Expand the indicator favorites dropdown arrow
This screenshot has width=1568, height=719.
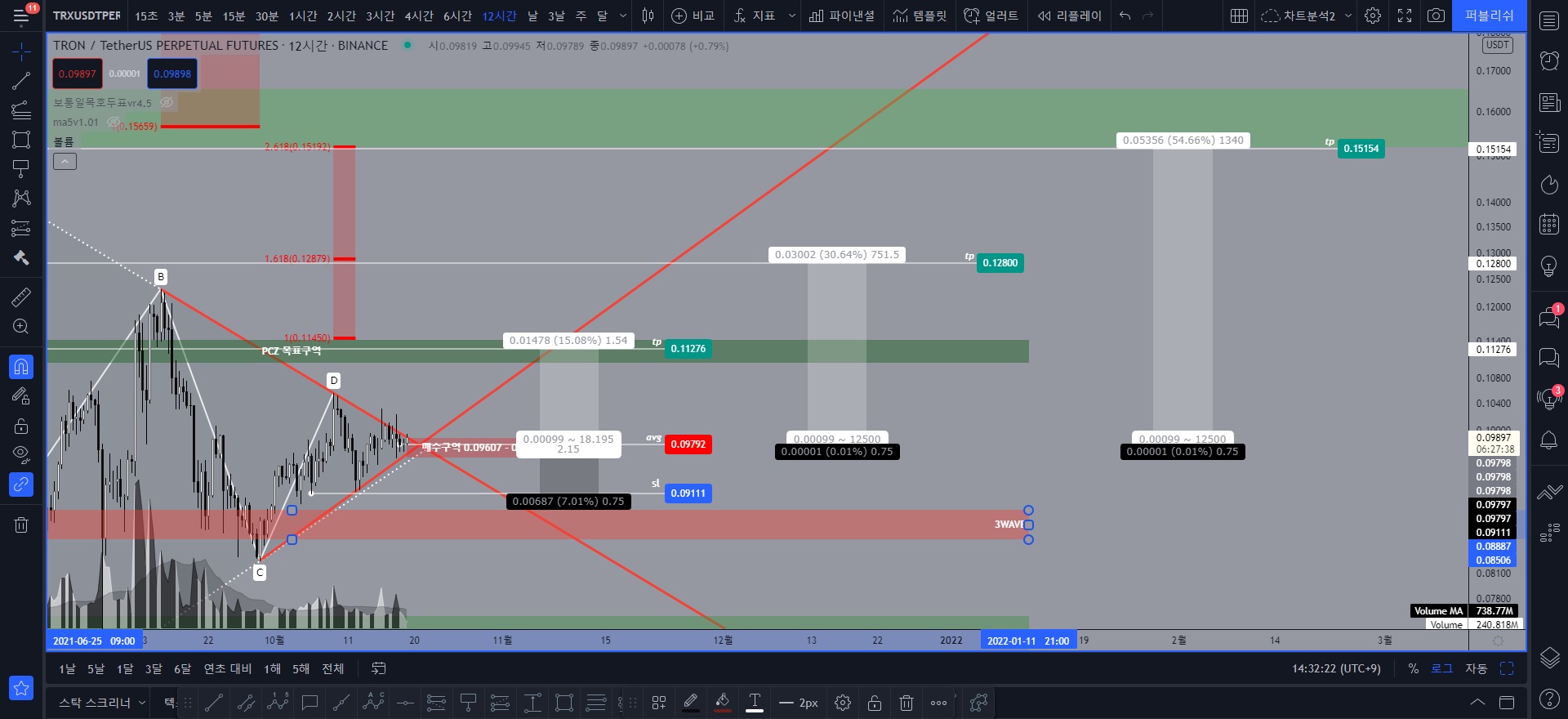[791, 16]
